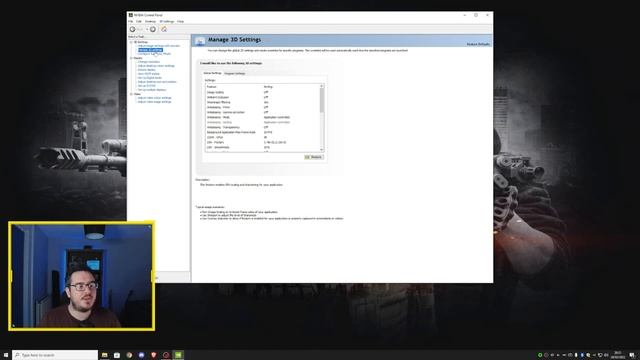Viewport: 640px width, 360px height.
Task: Go to the Home page icon
Action: click(x=164, y=29)
